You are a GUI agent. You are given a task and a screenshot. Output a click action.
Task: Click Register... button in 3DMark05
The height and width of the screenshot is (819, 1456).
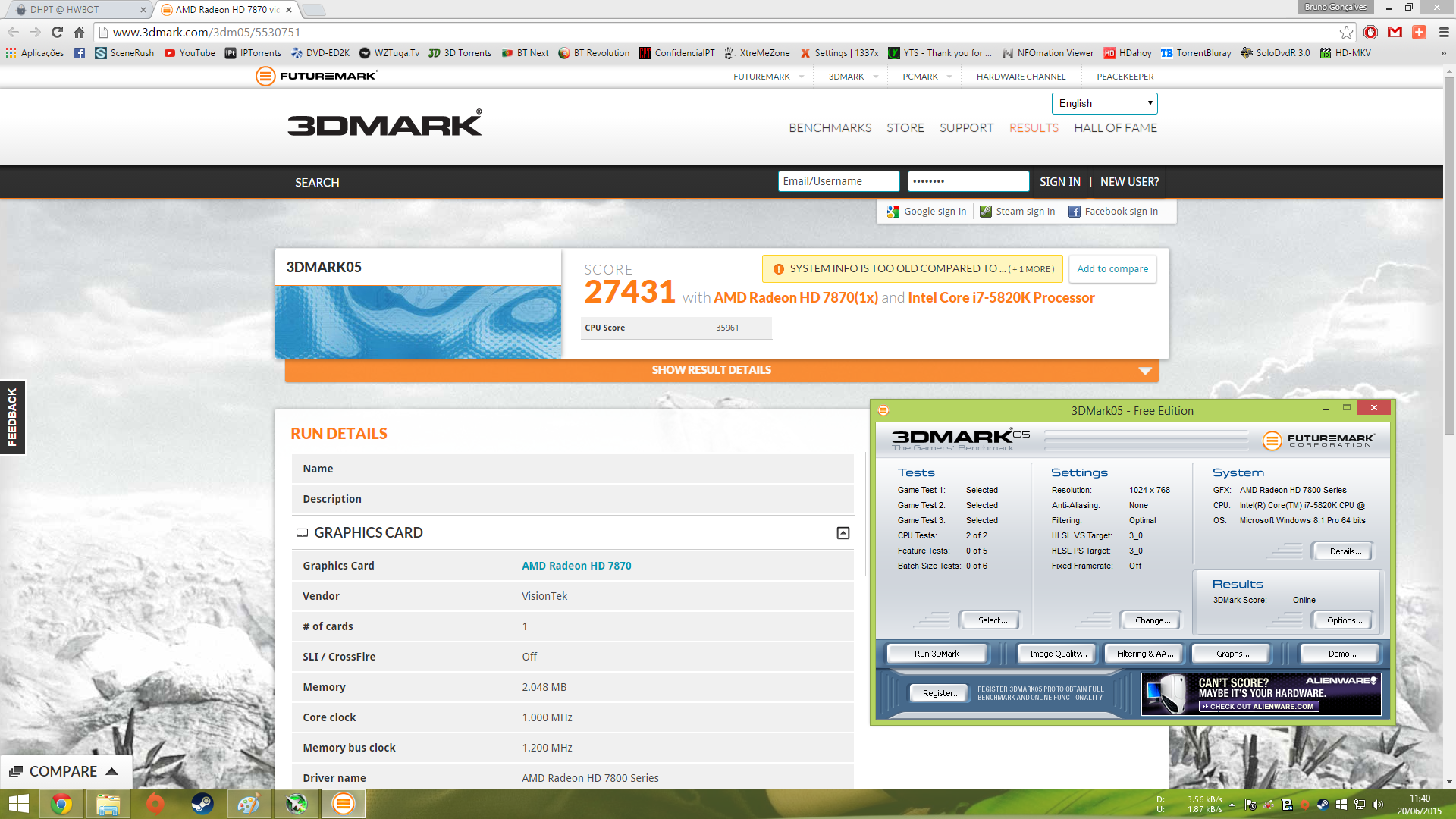click(940, 693)
